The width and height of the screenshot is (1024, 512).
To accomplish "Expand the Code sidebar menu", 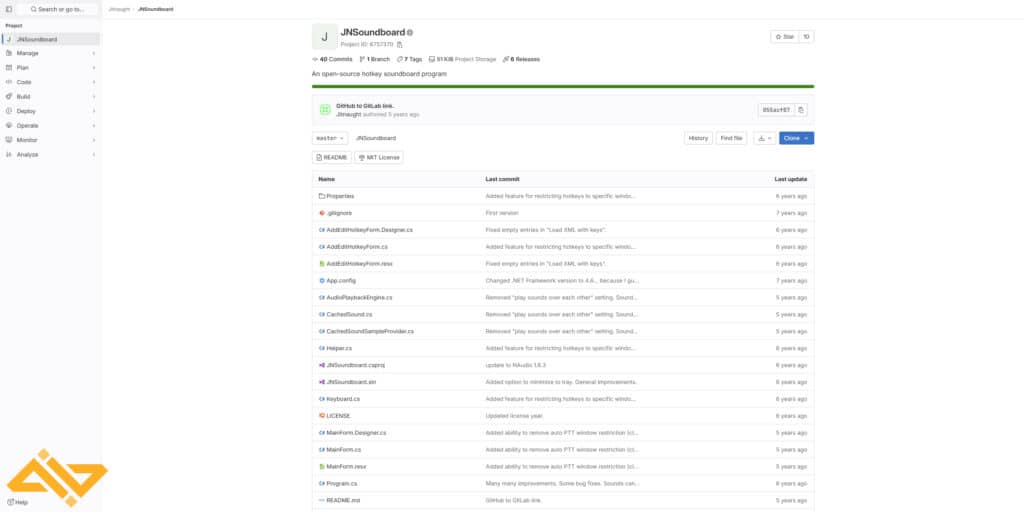I will [x=50, y=82].
